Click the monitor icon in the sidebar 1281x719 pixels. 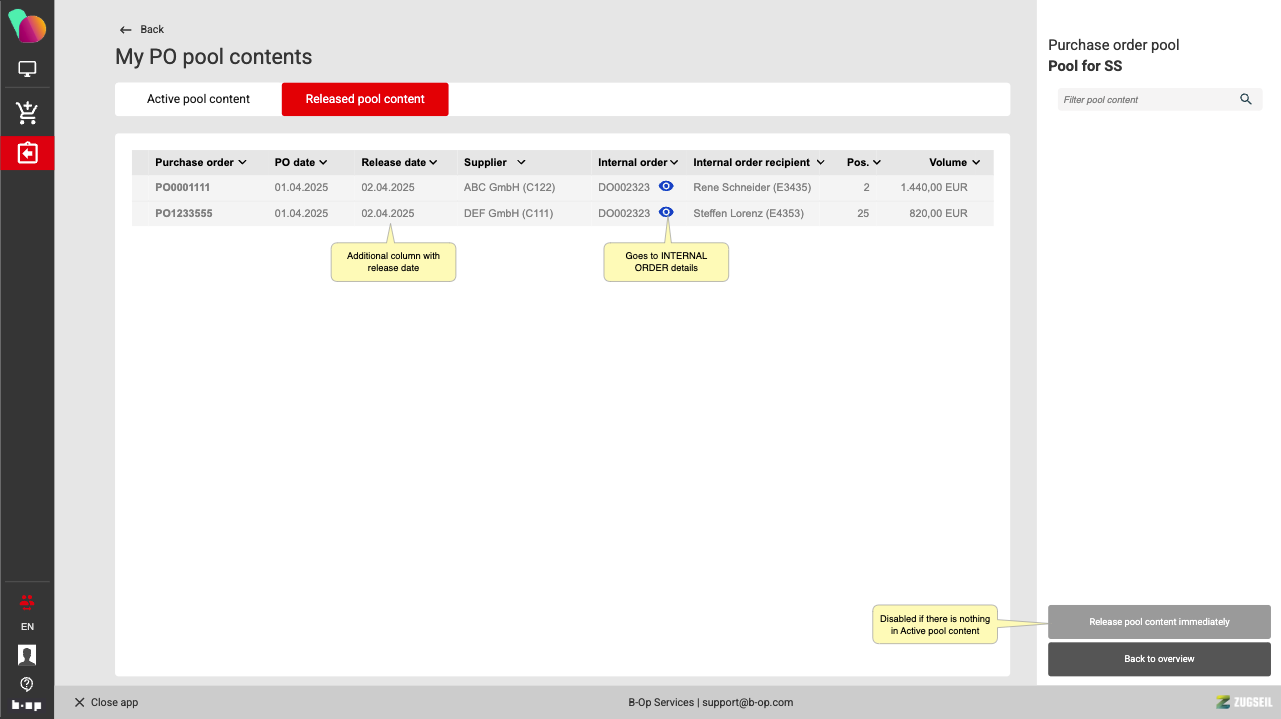27,70
